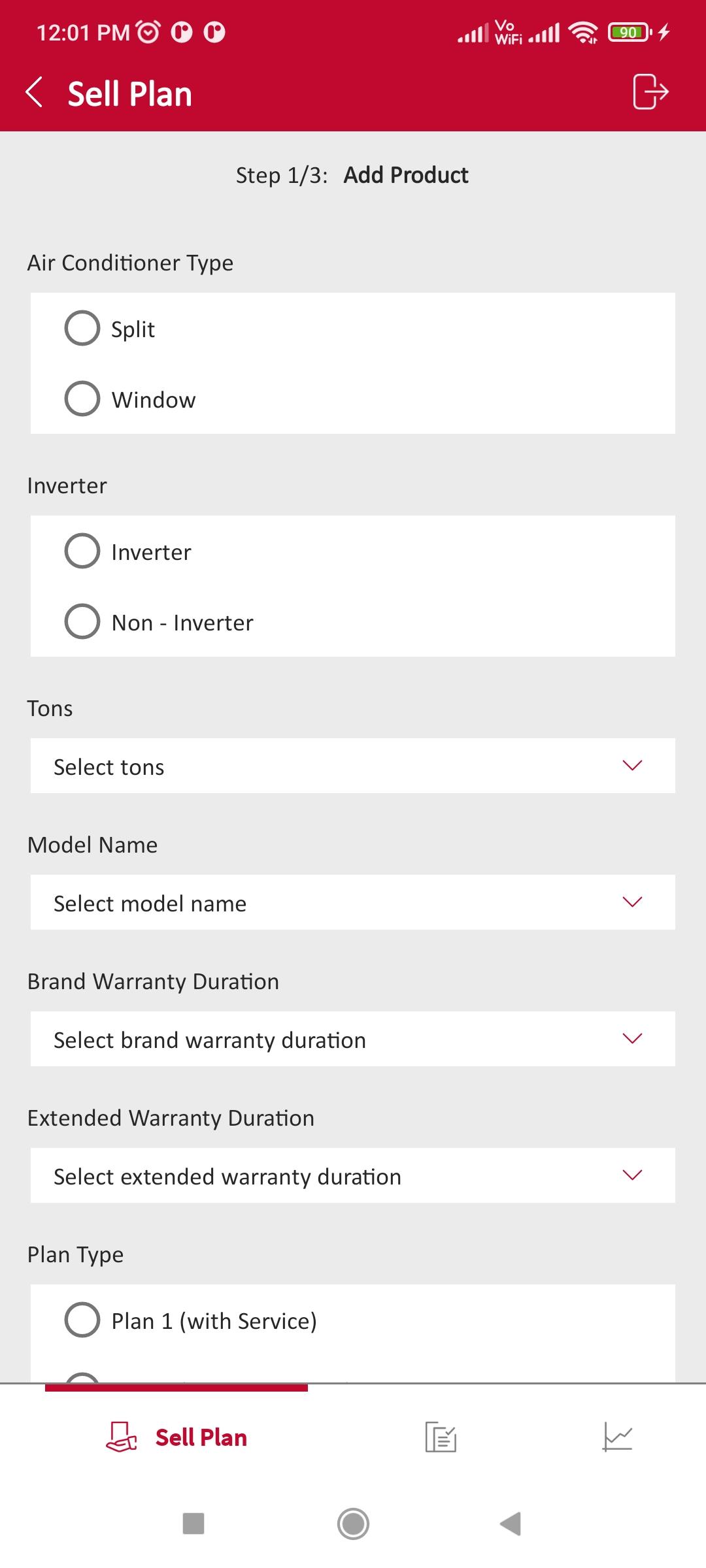The image size is (706, 1568).
Task: Expand Select extended warranty duration dropdown
Action: click(x=353, y=1176)
